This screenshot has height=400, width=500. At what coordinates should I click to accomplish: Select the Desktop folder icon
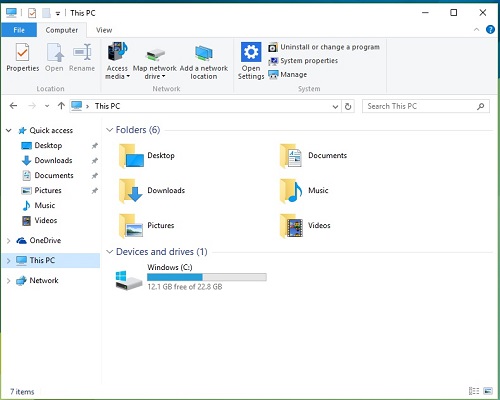coord(131,156)
